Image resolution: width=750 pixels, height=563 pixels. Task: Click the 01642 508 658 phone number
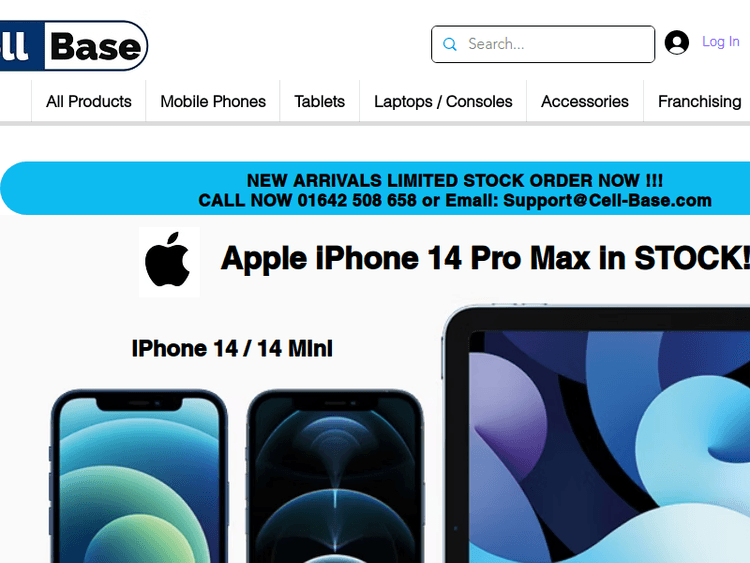tap(357, 200)
